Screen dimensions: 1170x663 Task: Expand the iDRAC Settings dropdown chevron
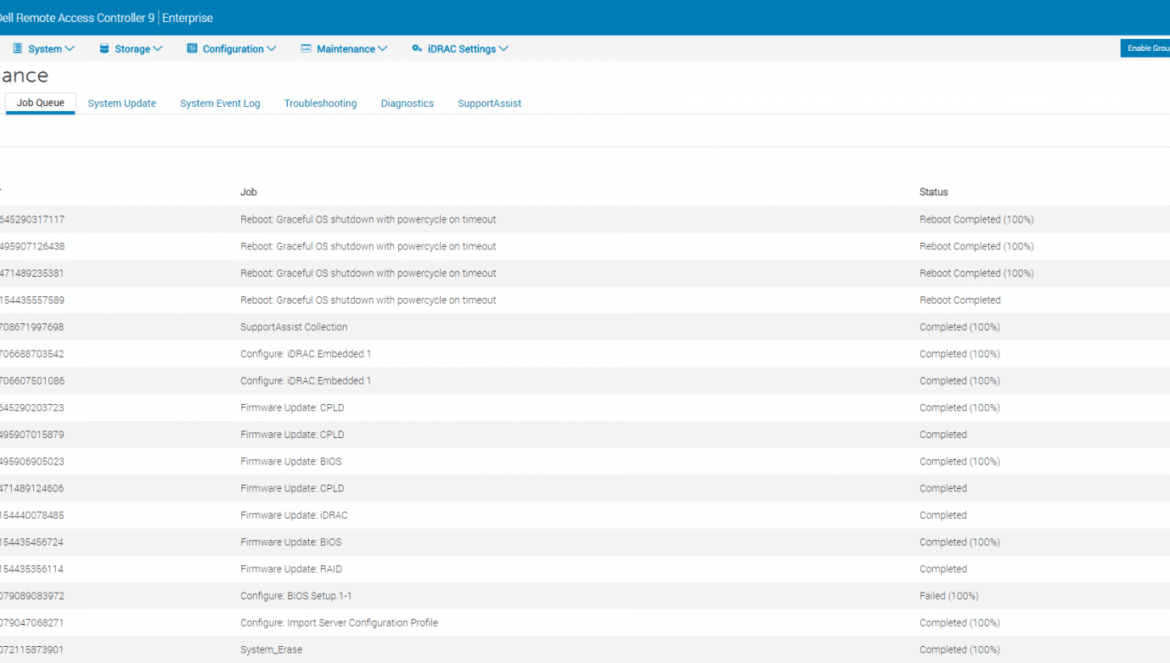[x=504, y=48]
